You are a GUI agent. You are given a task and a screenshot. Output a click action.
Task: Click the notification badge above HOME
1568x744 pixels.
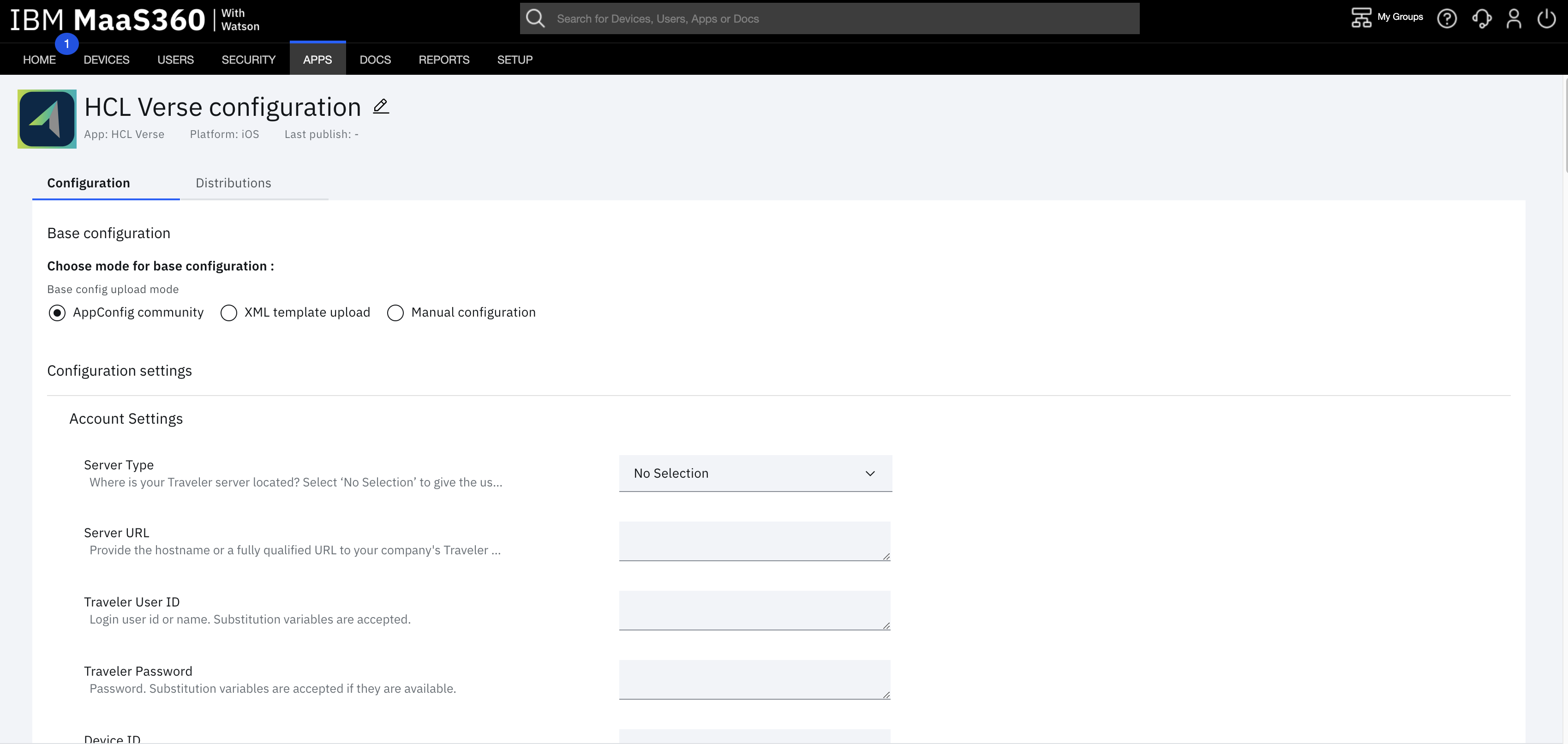[x=66, y=43]
